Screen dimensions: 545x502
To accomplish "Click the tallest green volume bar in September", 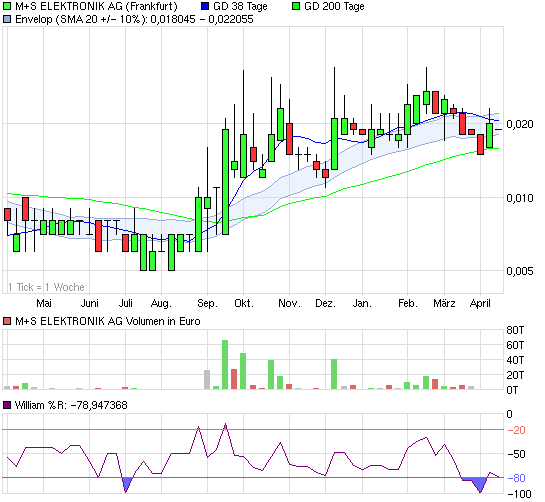I will (225, 364).
